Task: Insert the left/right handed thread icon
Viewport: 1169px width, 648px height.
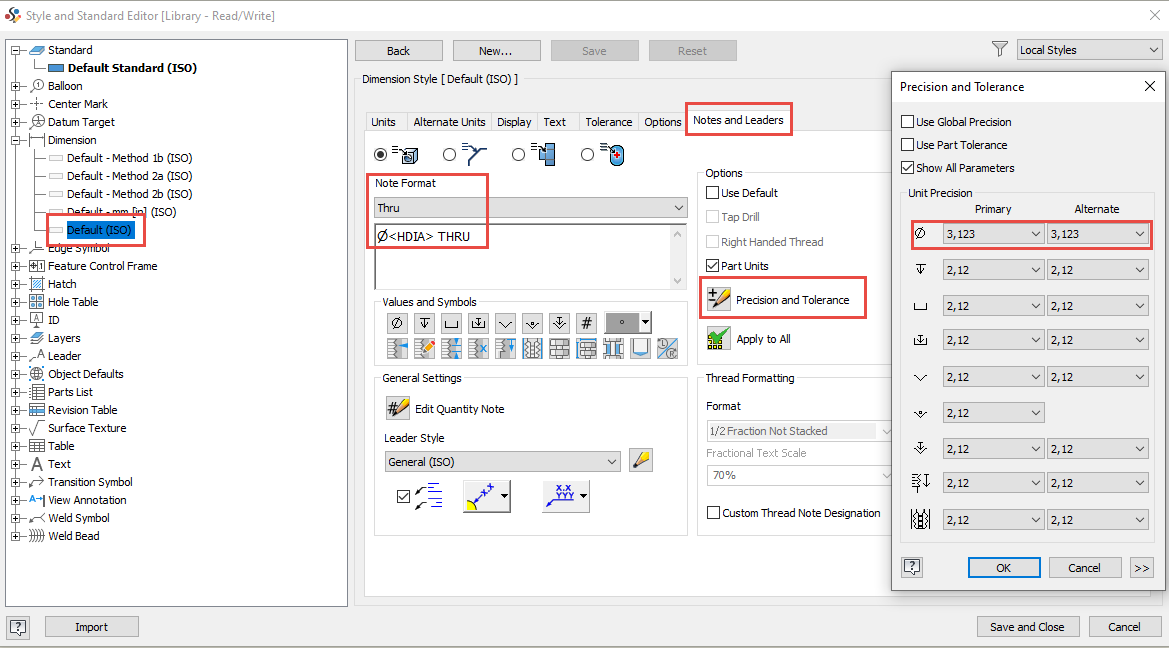Action: pyautogui.click(x=667, y=348)
